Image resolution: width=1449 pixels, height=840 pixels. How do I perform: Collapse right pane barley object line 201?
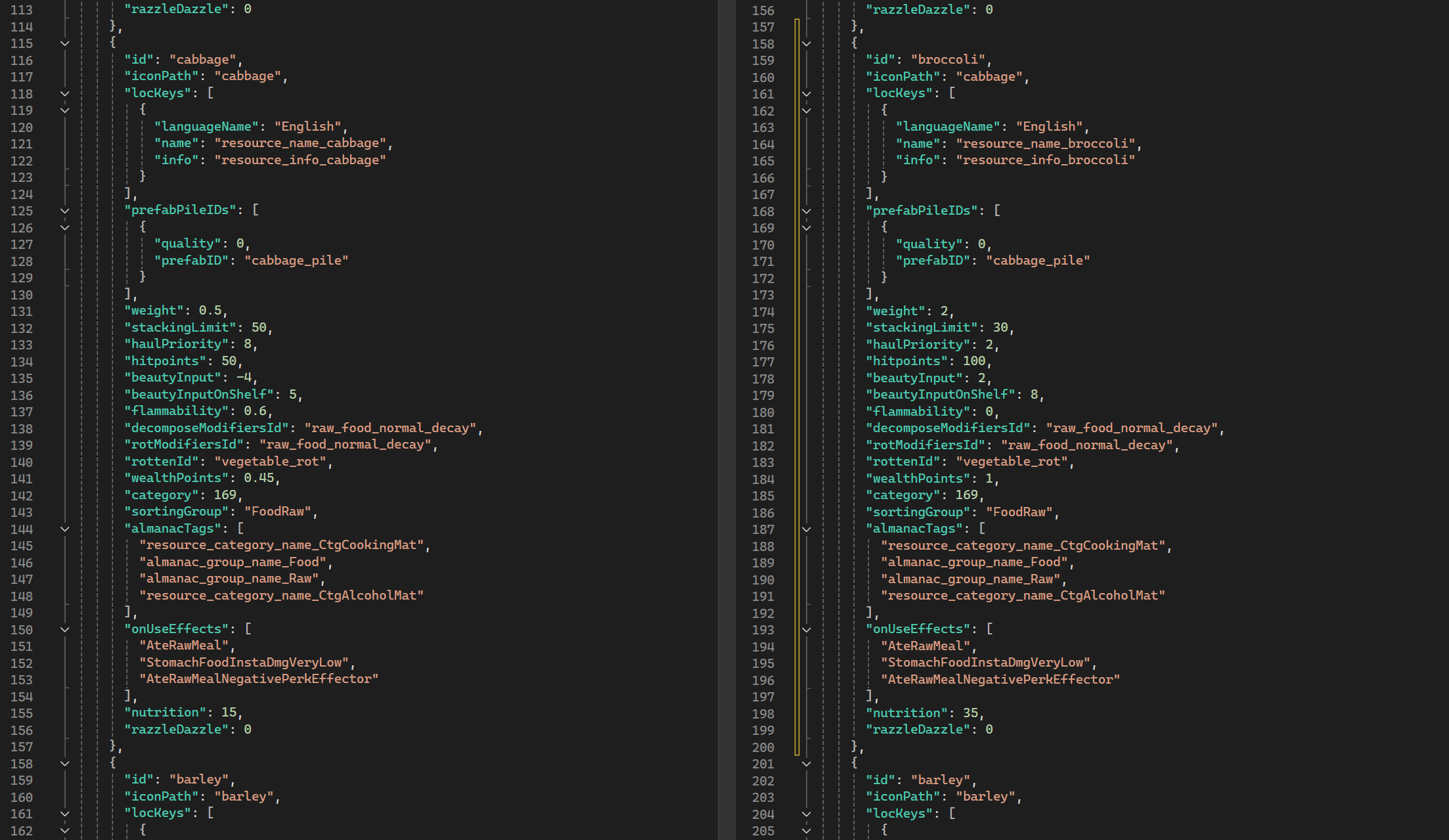click(x=807, y=764)
